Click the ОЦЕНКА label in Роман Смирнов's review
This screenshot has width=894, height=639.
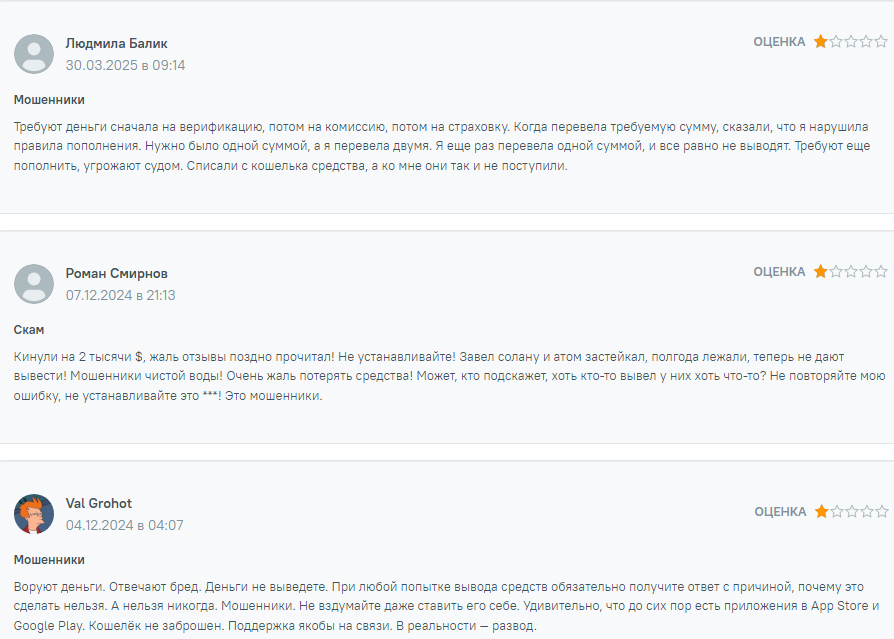pyautogui.click(x=779, y=272)
